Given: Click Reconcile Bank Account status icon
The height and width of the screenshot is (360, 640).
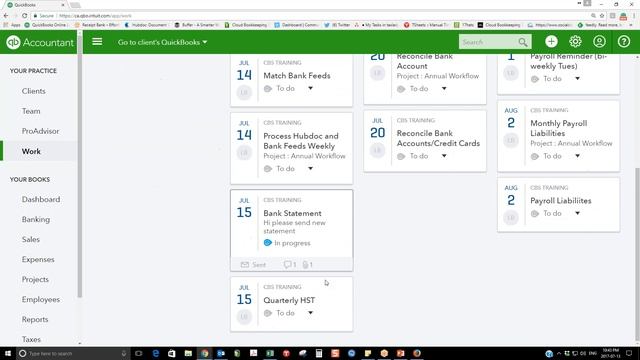Looking at the screenshot, I should pyautogui.click(x=401, y=89).
